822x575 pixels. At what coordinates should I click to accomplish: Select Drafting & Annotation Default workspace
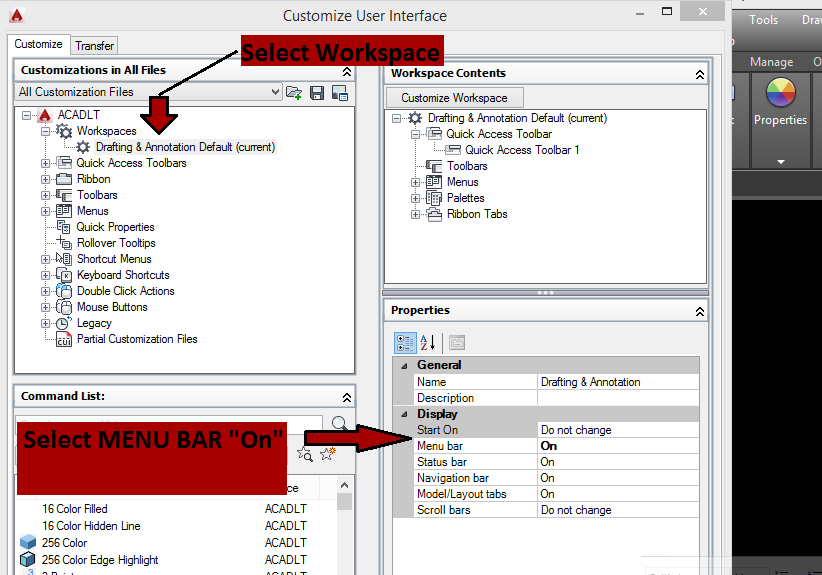(x=185, y=147)
